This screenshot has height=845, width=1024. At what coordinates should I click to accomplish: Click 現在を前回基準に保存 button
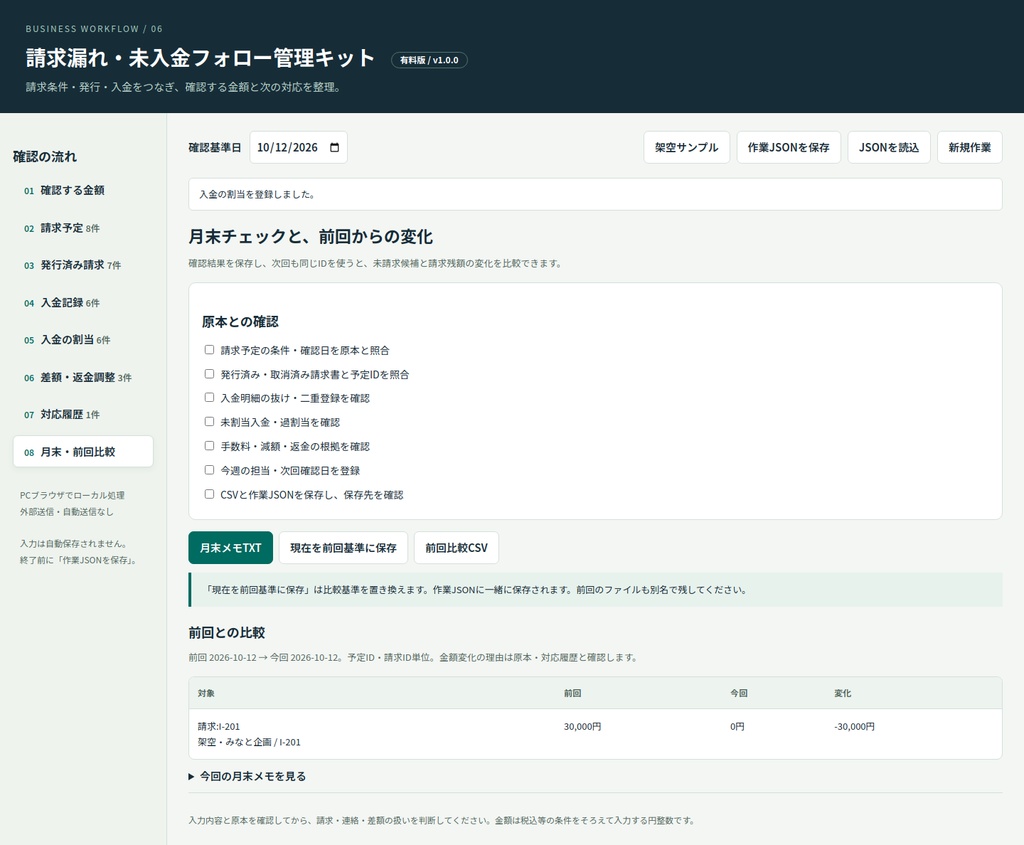pyautogui.click(x=344, y=548)
